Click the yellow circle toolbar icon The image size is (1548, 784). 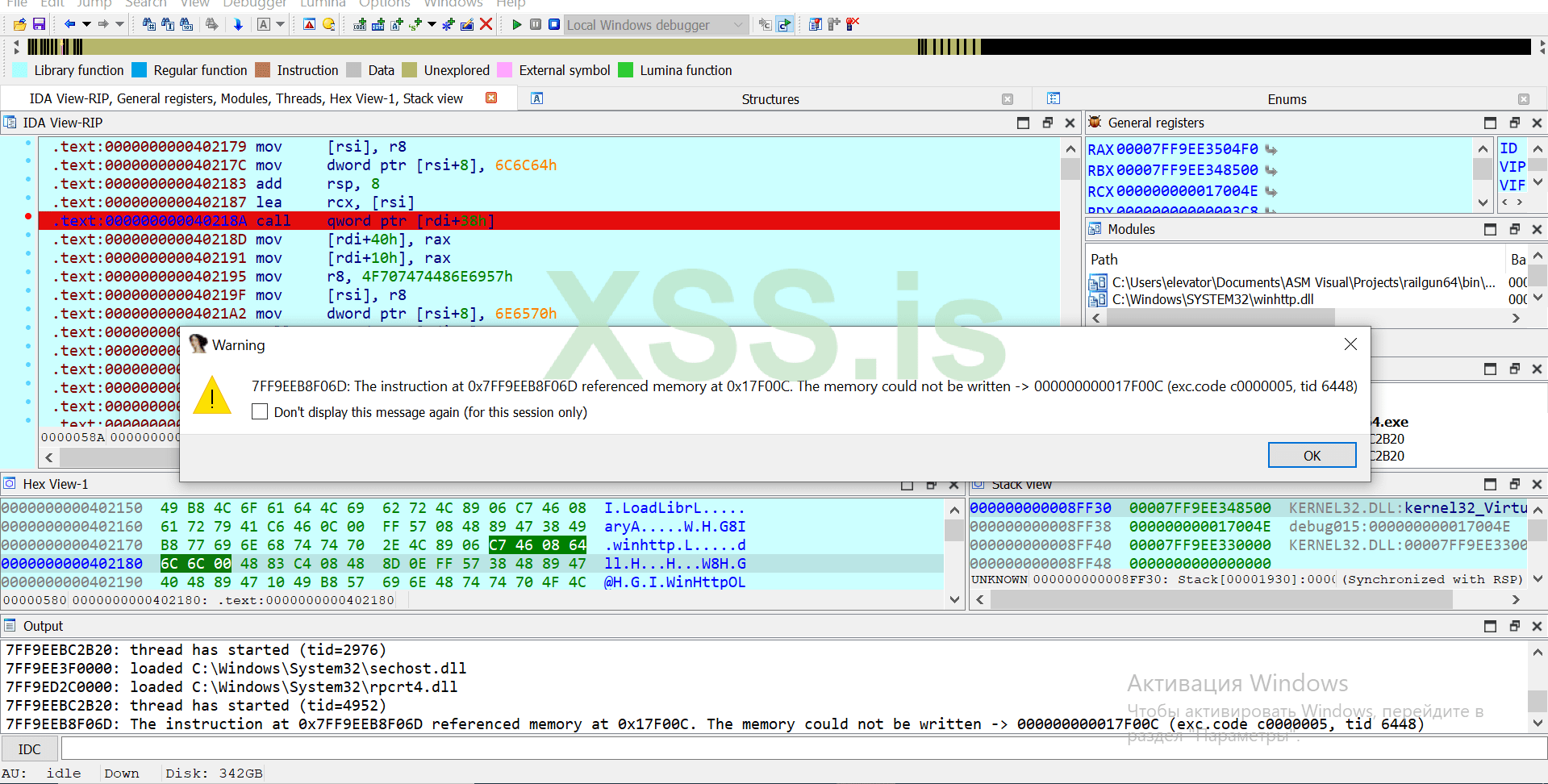(x=328, y=25)
